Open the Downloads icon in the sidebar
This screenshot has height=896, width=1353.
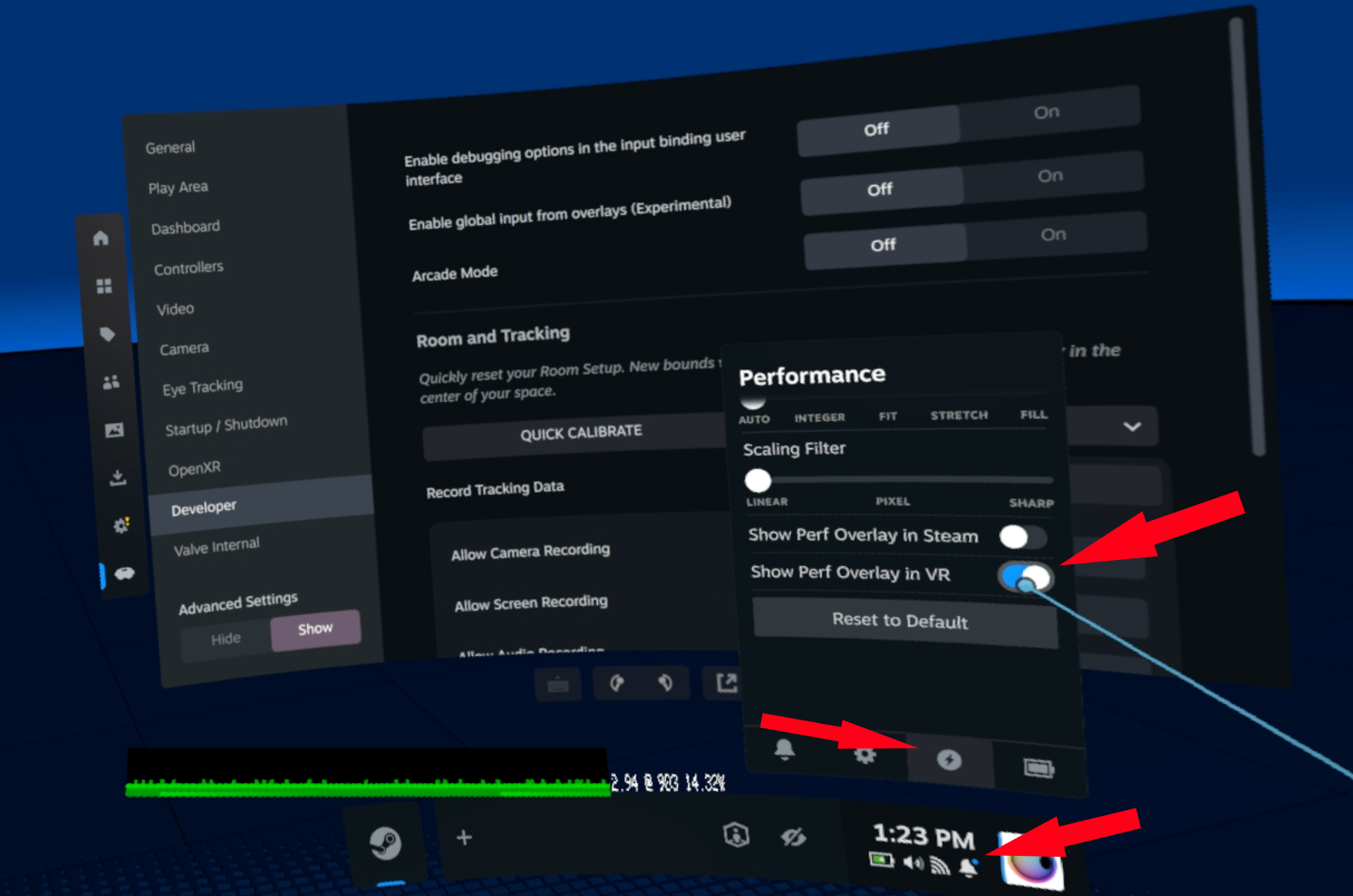click(x=118, y=477)
